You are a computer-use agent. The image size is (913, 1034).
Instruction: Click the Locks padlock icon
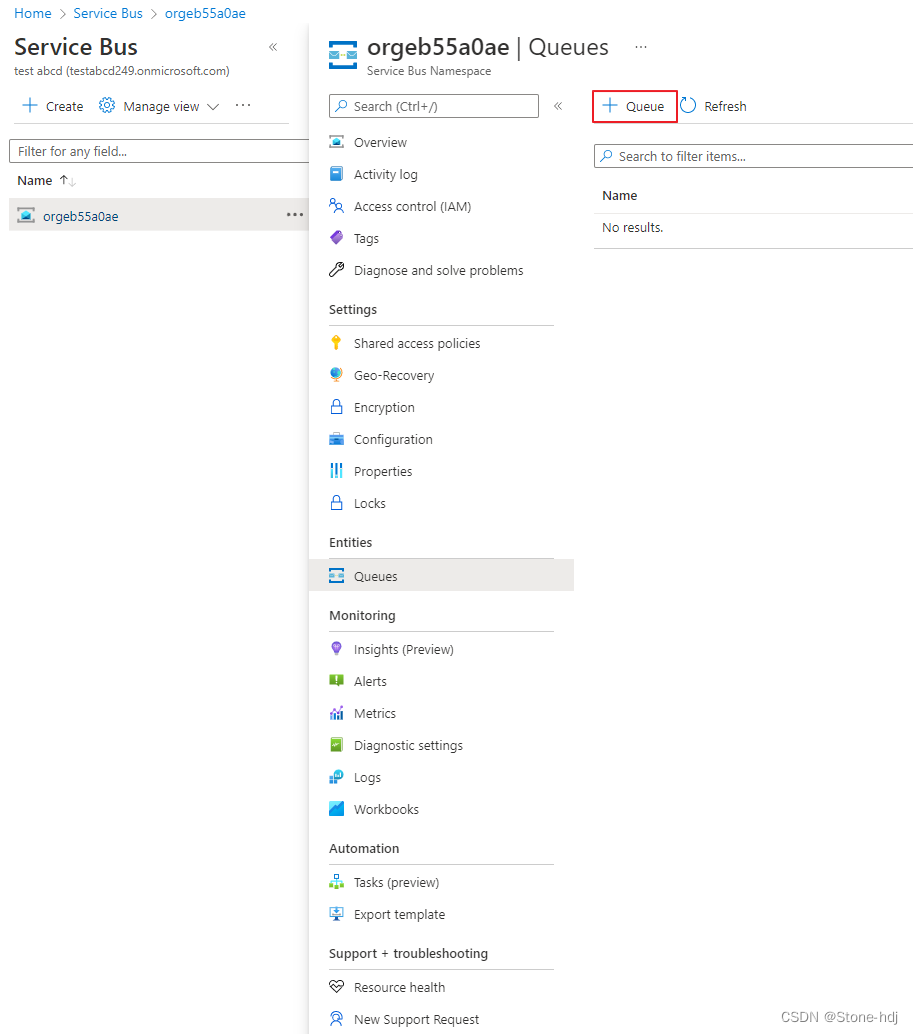pos(336,502)
